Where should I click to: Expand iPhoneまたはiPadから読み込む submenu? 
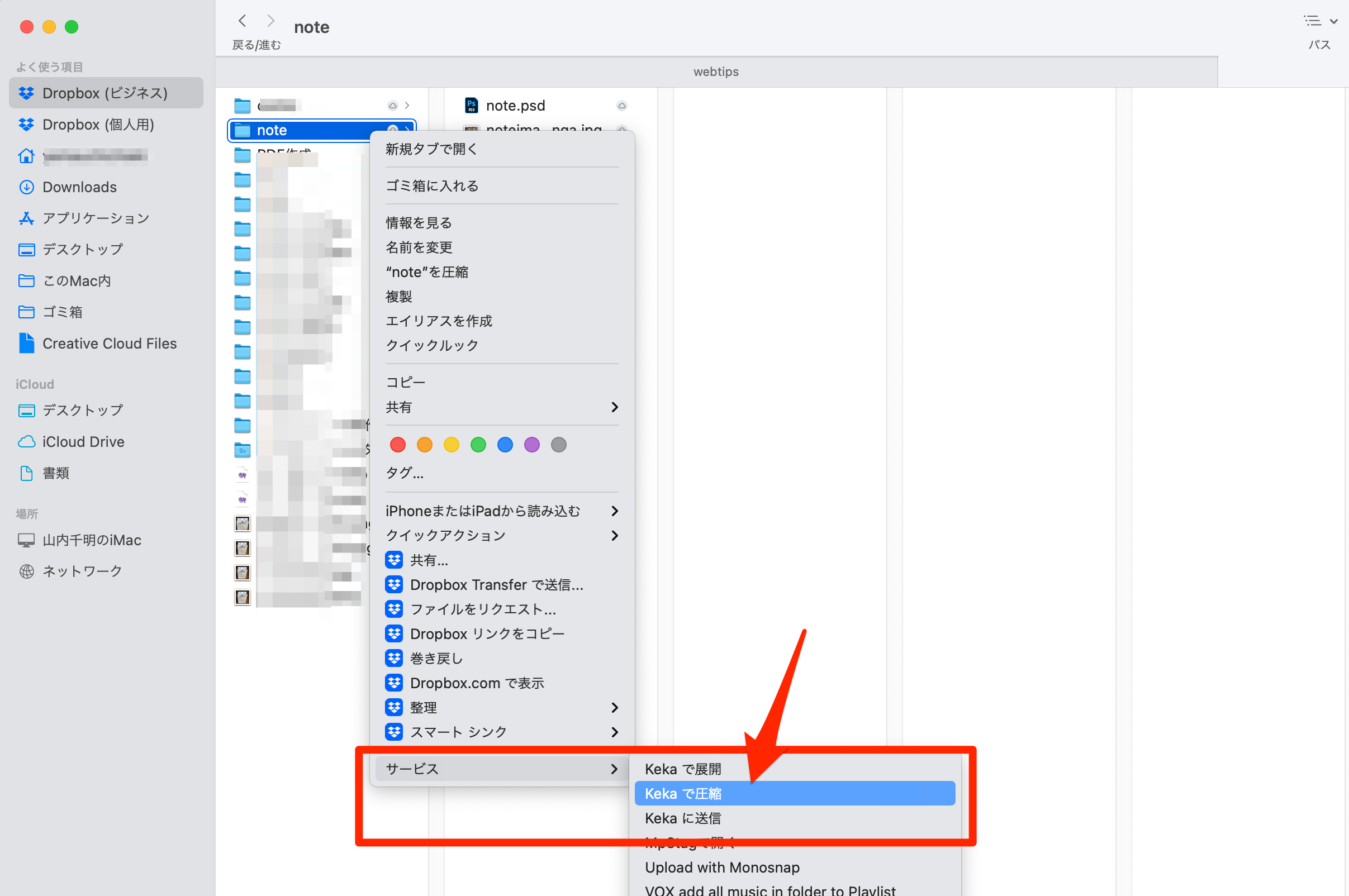tap(502, 511)
